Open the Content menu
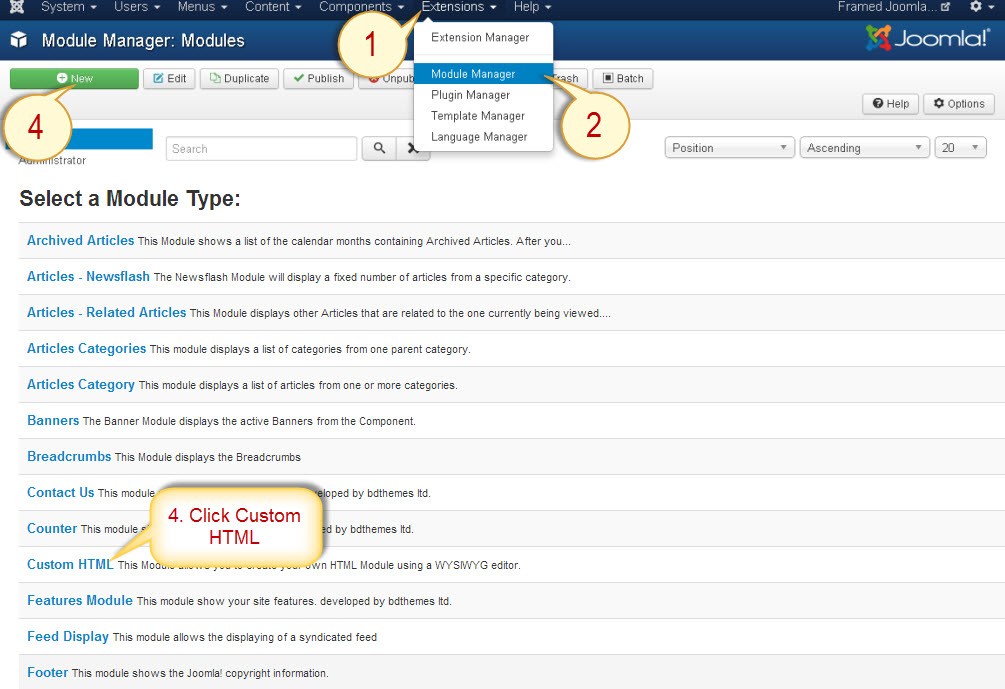 273,6
